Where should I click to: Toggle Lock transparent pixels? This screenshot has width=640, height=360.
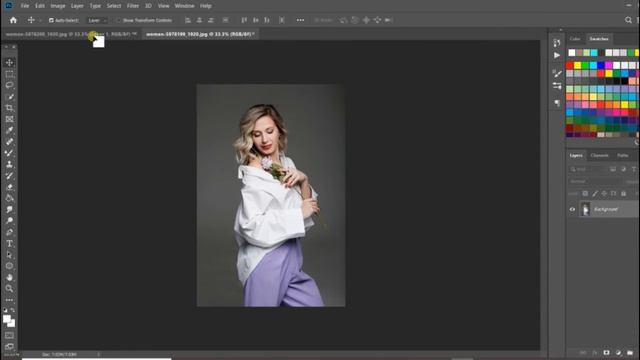tap(585, 193)
